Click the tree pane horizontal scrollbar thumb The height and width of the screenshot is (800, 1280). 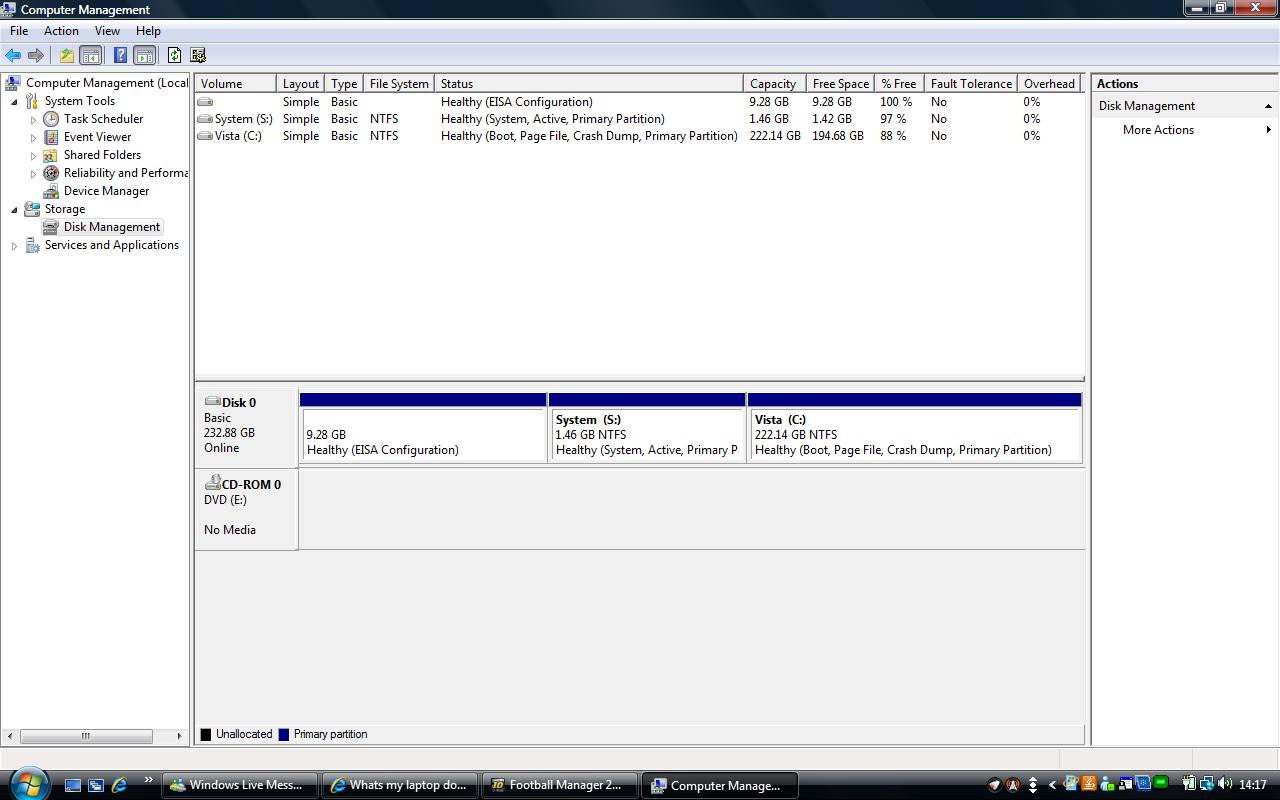pos(85,736)
